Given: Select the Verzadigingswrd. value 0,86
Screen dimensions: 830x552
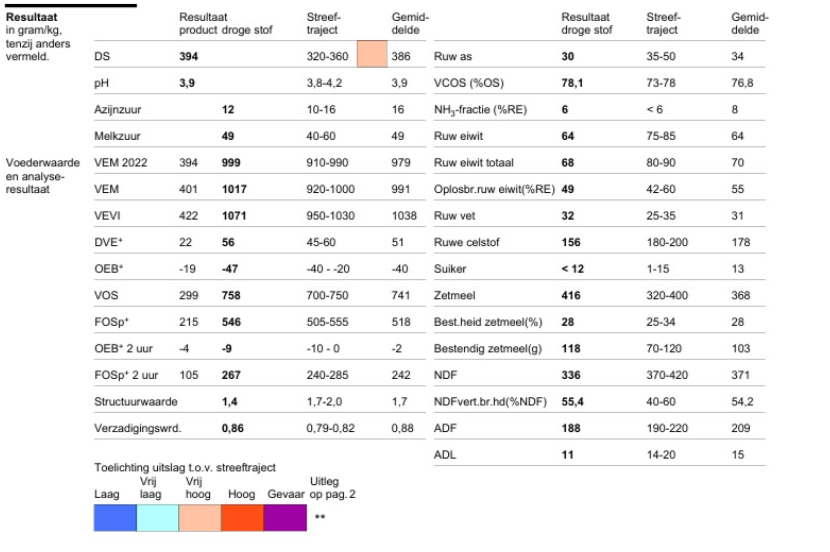Looking at the screenshot, I should [x=232, y=428].
